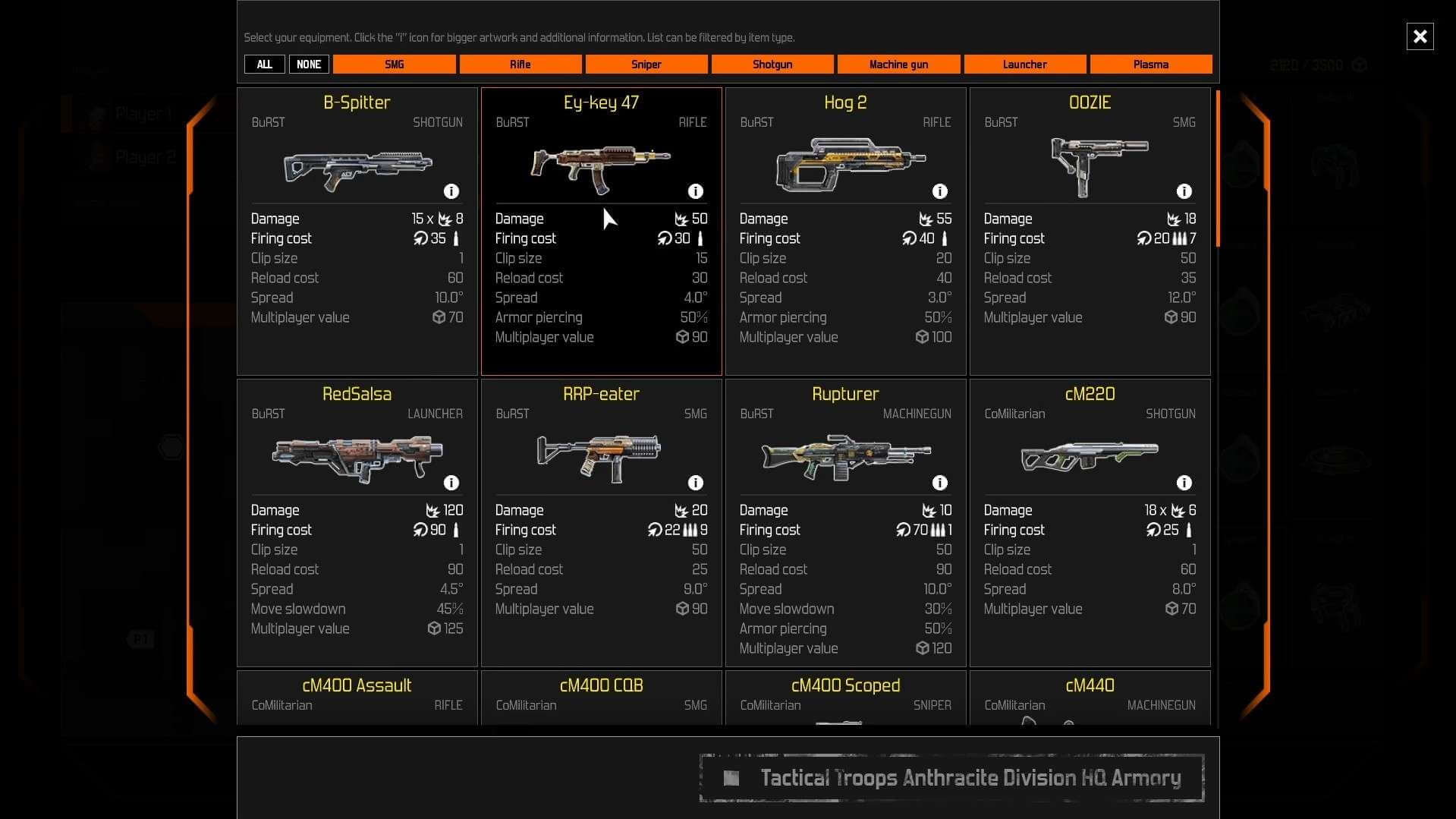
Task: Toggle the SMG filter
Action: 395,65
